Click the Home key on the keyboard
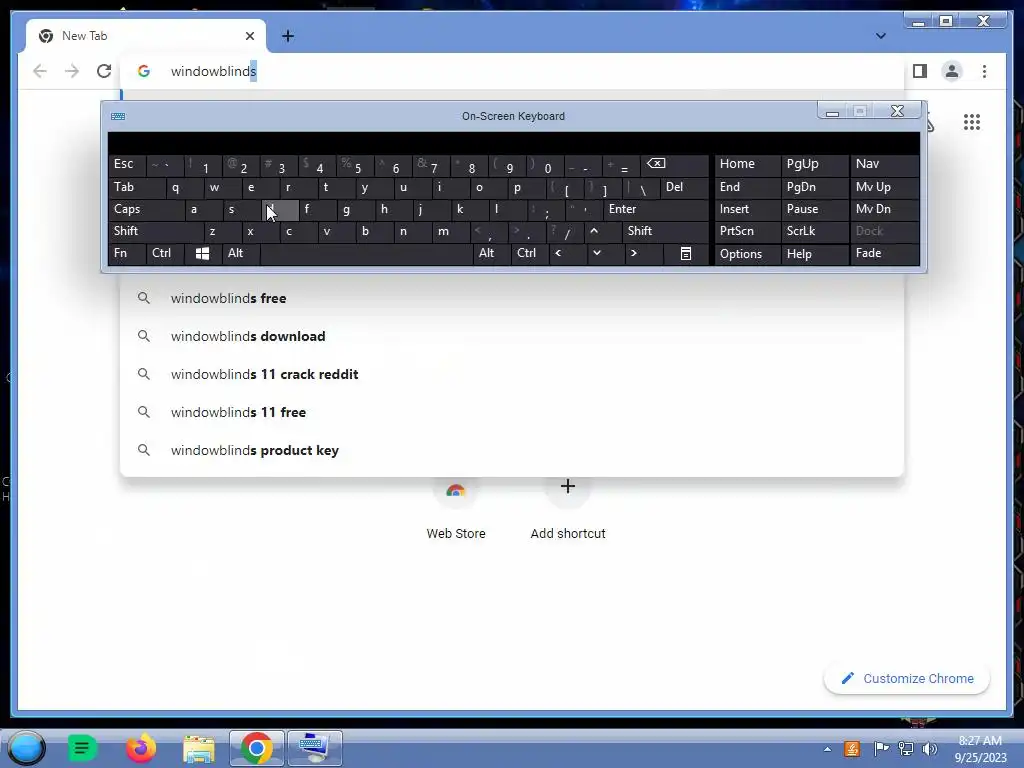Screen dimensions: 1024x768 [747, 165]
